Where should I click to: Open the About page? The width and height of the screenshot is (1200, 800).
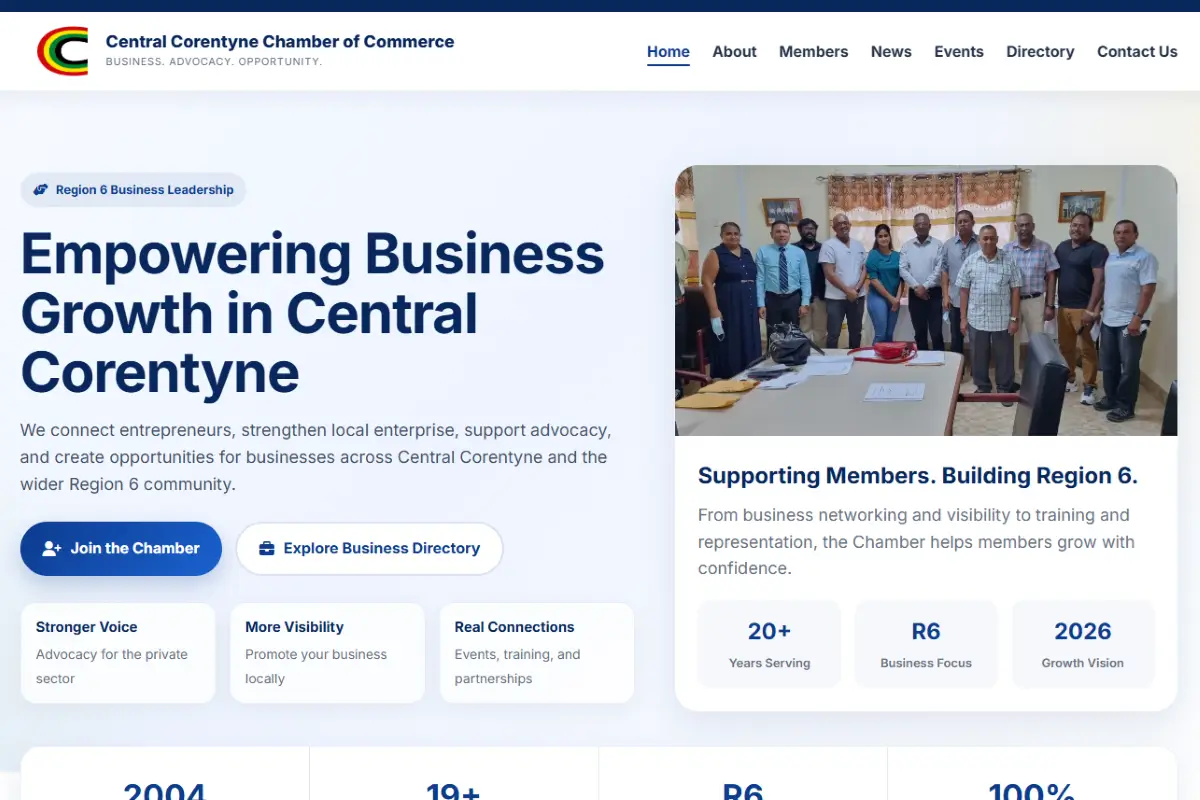734,52
